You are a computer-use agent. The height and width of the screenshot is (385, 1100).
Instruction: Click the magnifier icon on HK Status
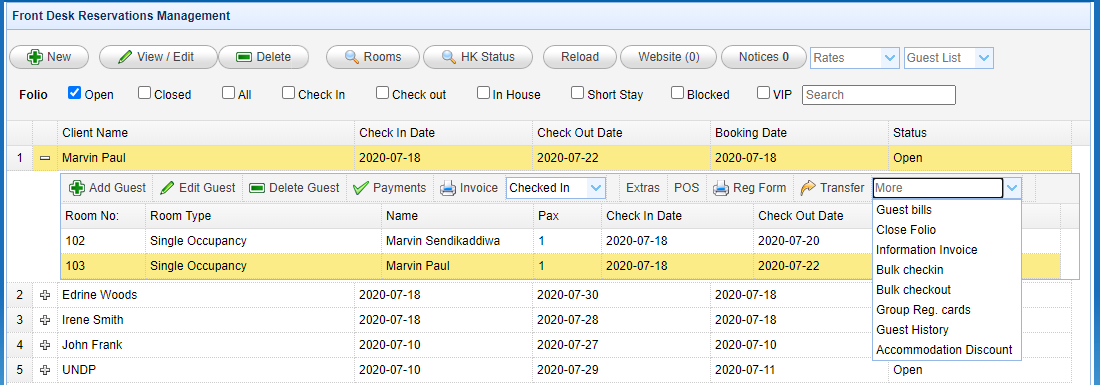click(449, 58)
